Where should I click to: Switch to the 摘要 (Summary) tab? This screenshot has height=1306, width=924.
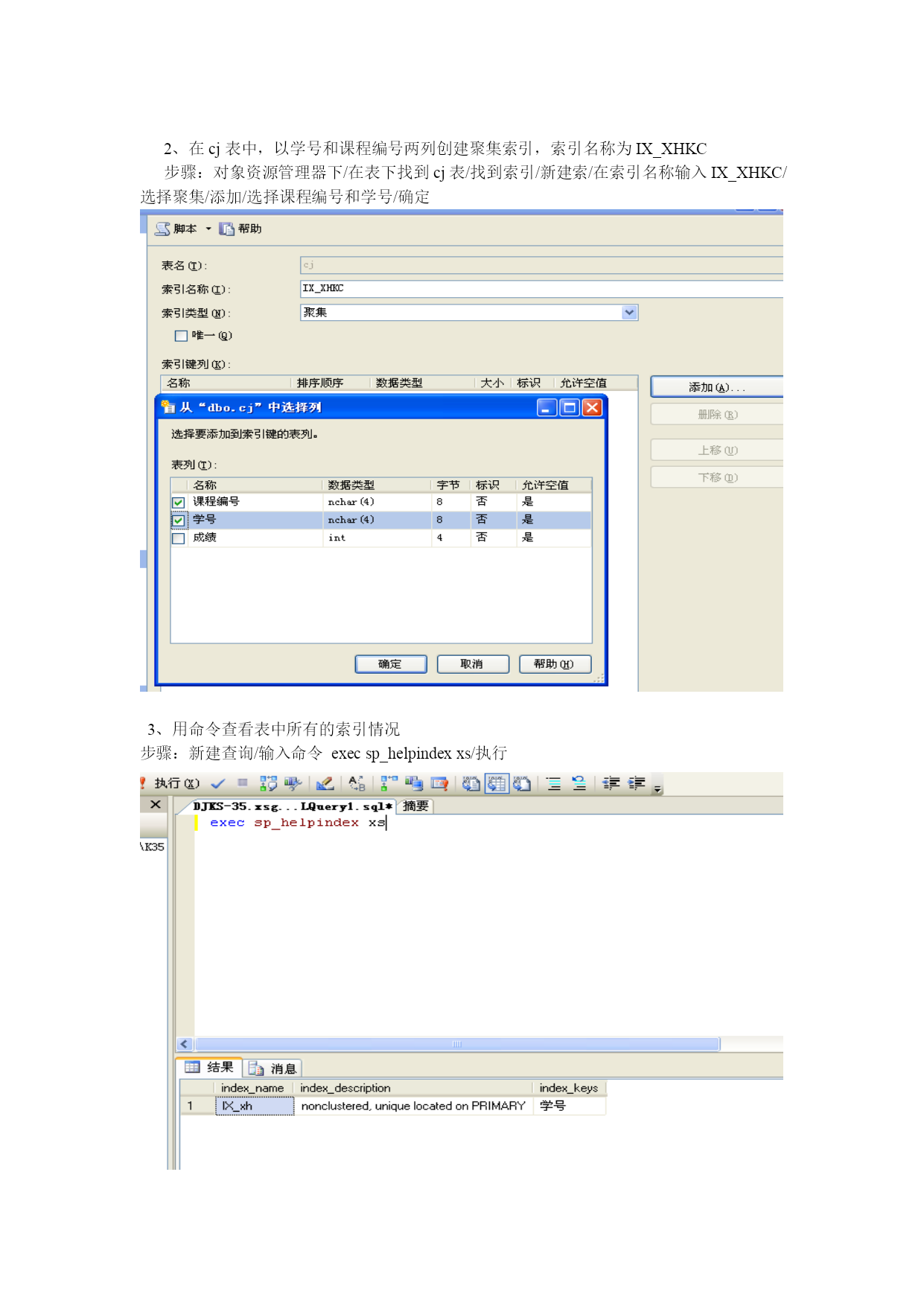pyautogui.click(x=415, y=806)
